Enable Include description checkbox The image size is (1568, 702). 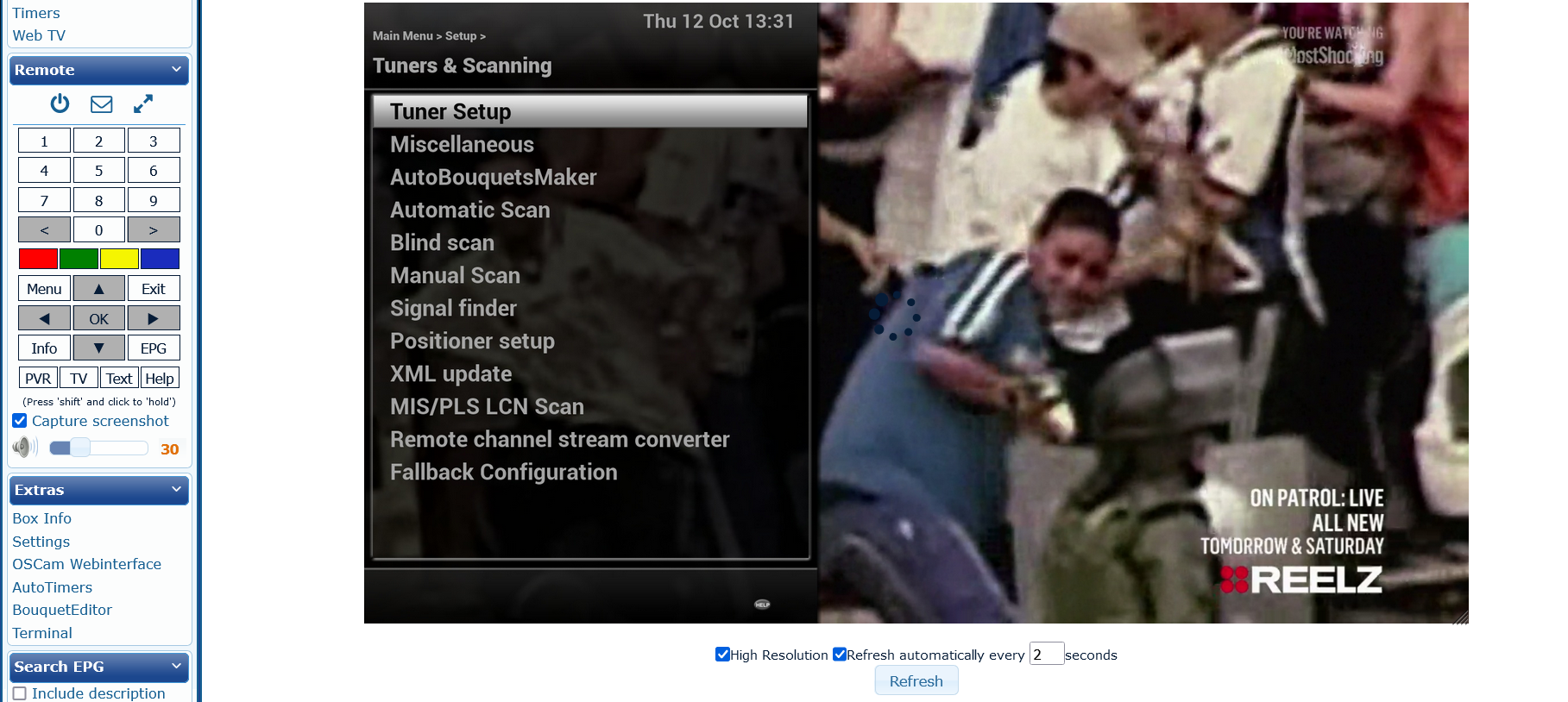pyautogui.click(x=20, y=693)
